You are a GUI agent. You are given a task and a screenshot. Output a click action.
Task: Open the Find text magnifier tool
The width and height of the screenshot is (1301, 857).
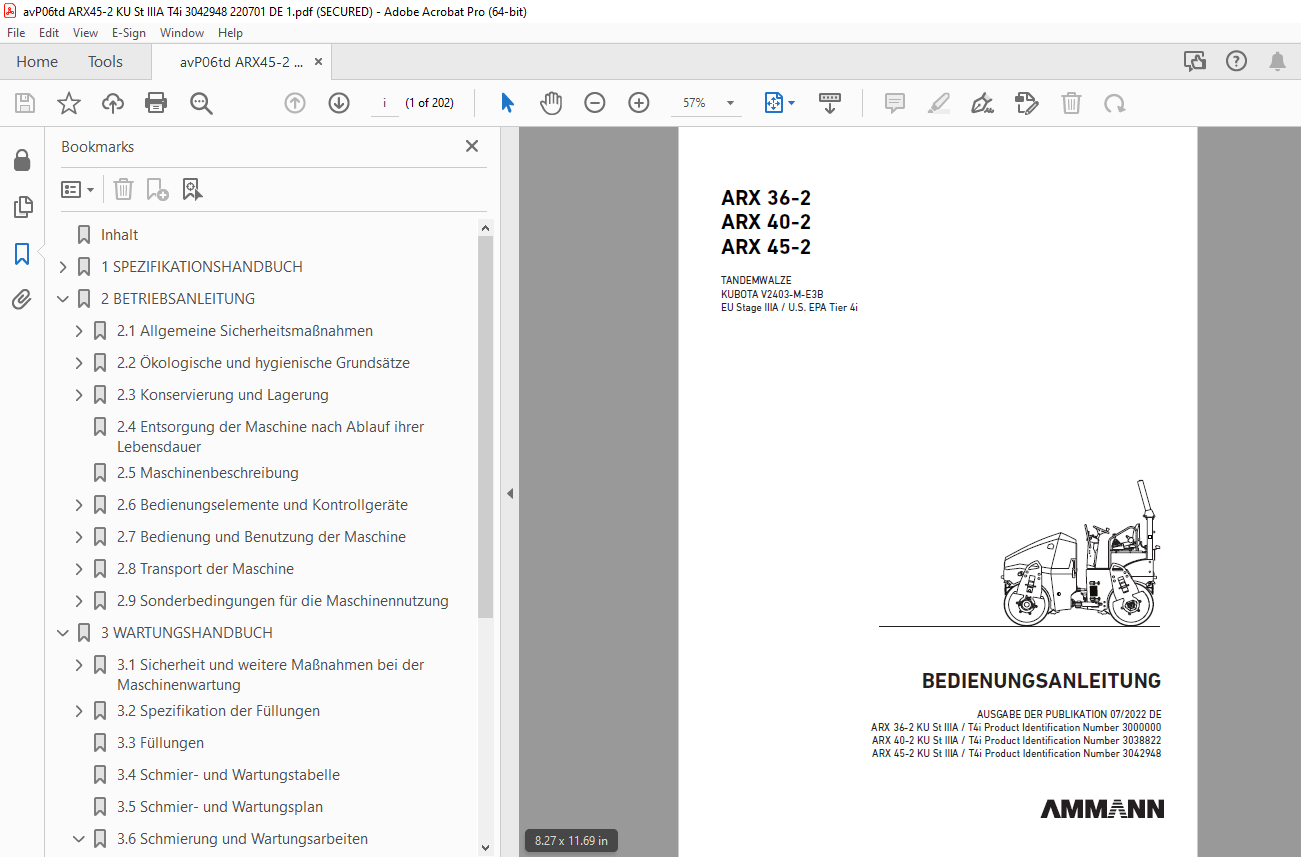click(201, 103)
